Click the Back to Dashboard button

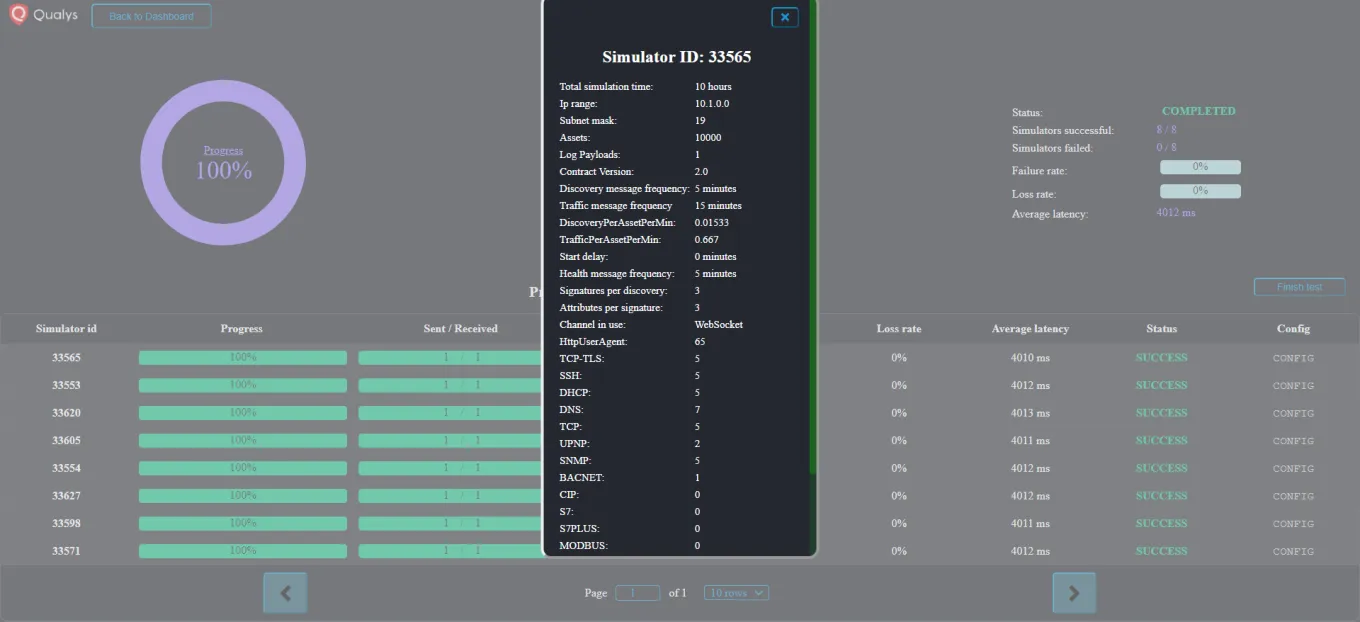click(151, 15)
